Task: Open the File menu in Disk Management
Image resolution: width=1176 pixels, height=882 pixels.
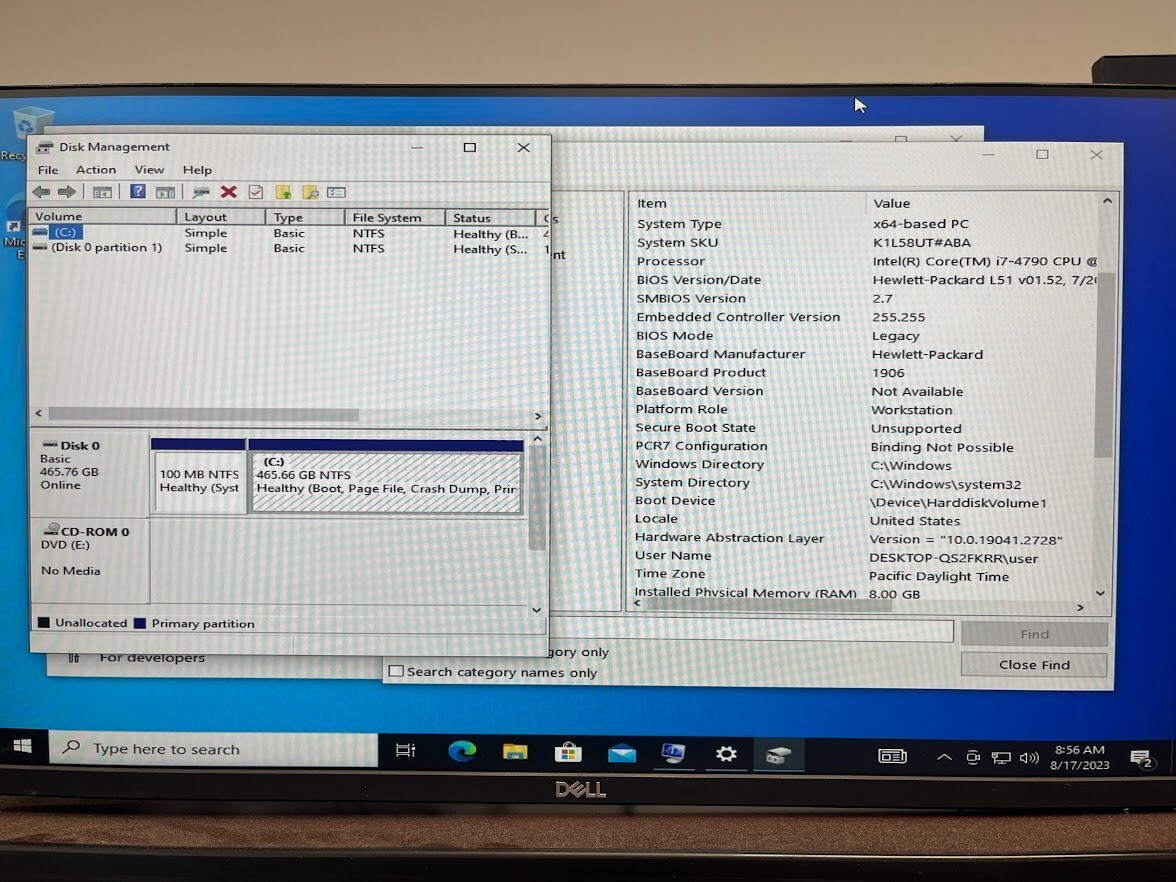Action: (48, 170)
